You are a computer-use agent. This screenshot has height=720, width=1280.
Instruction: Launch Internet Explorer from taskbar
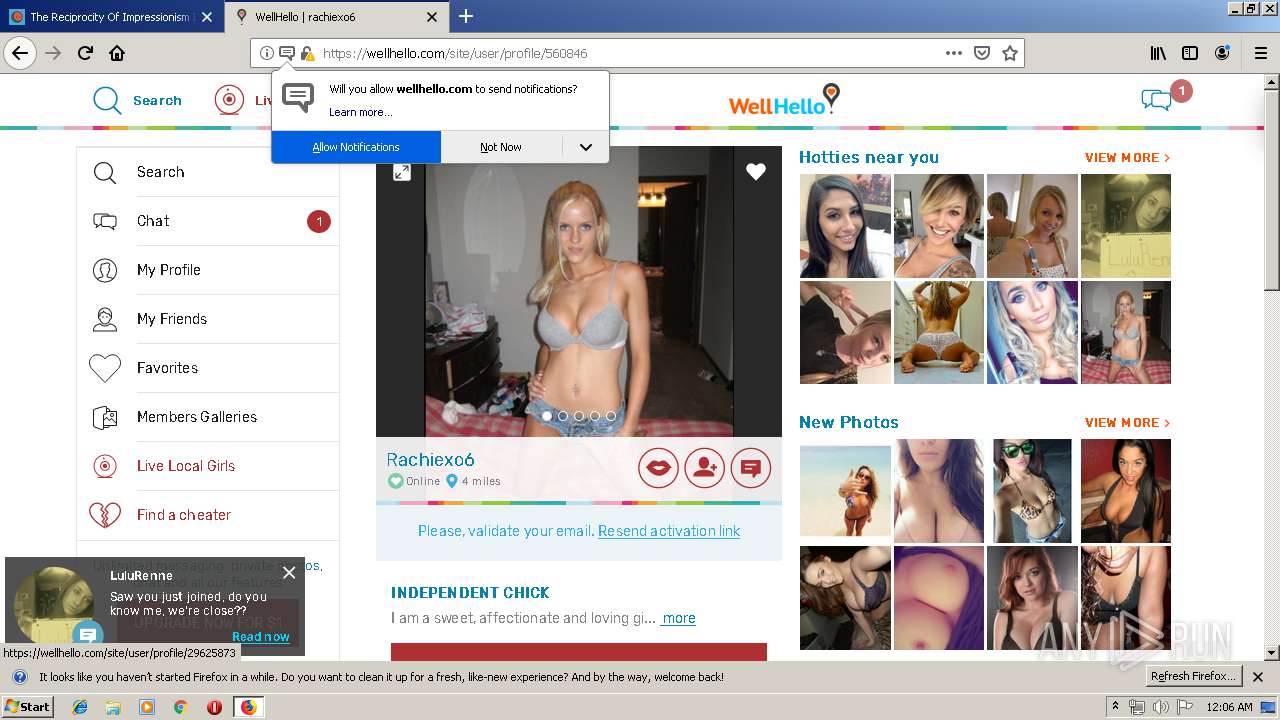[x=80, y=707]
